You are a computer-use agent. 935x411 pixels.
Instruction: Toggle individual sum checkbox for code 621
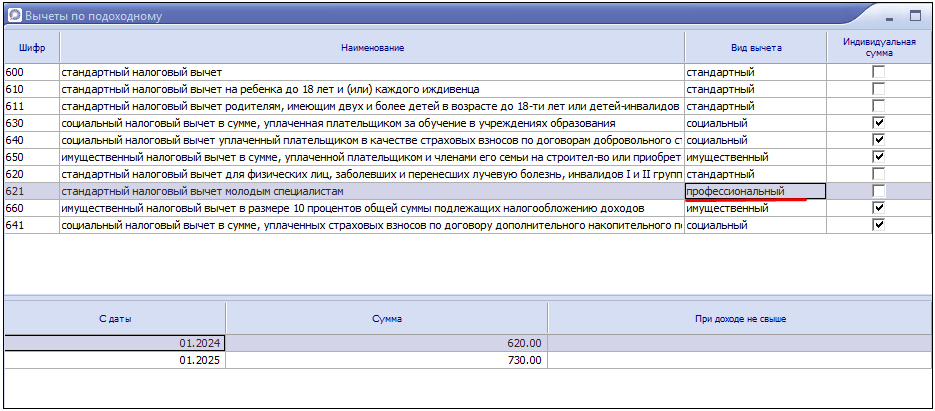pos(878,191)
